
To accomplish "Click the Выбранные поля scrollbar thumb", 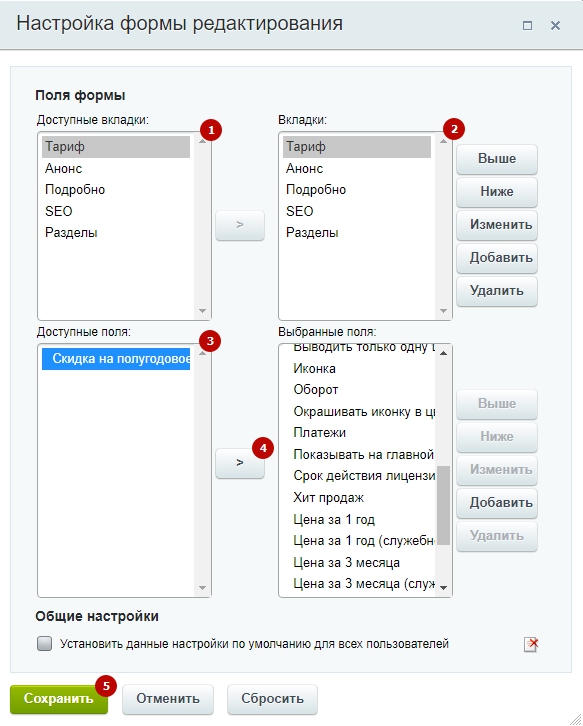I will (444, 505).
